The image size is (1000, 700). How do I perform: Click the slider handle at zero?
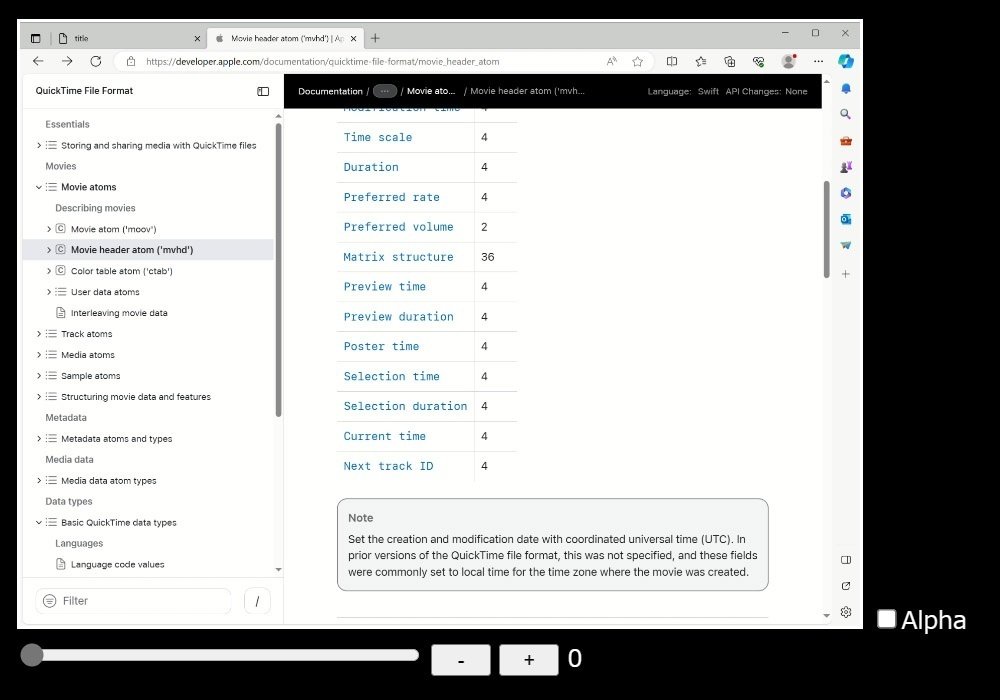click(31, 655)
